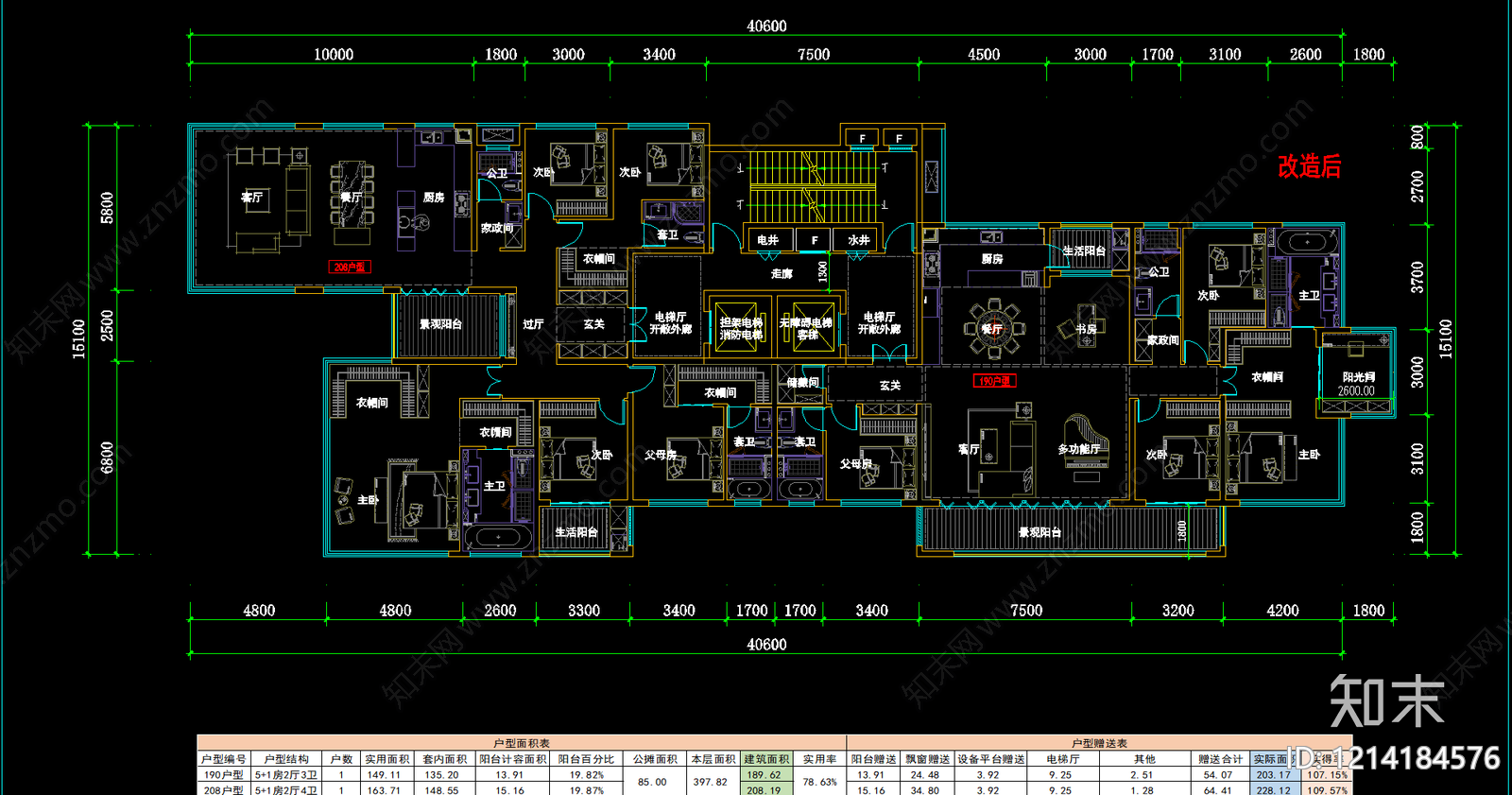Select the 公摊面积 column header
This screenshot has height=795, width=1512.
655,759
